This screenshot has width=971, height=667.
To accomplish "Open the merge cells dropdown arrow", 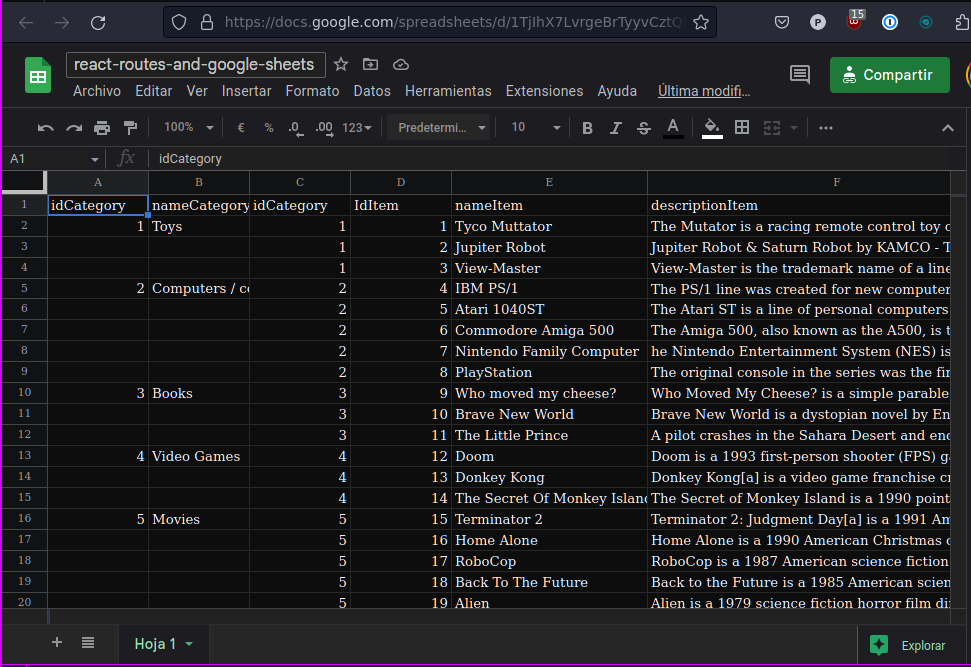I will tap(793, 128).
